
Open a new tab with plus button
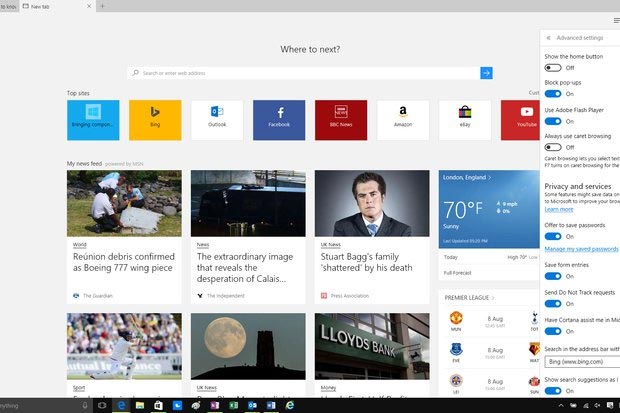click(102, 6)
